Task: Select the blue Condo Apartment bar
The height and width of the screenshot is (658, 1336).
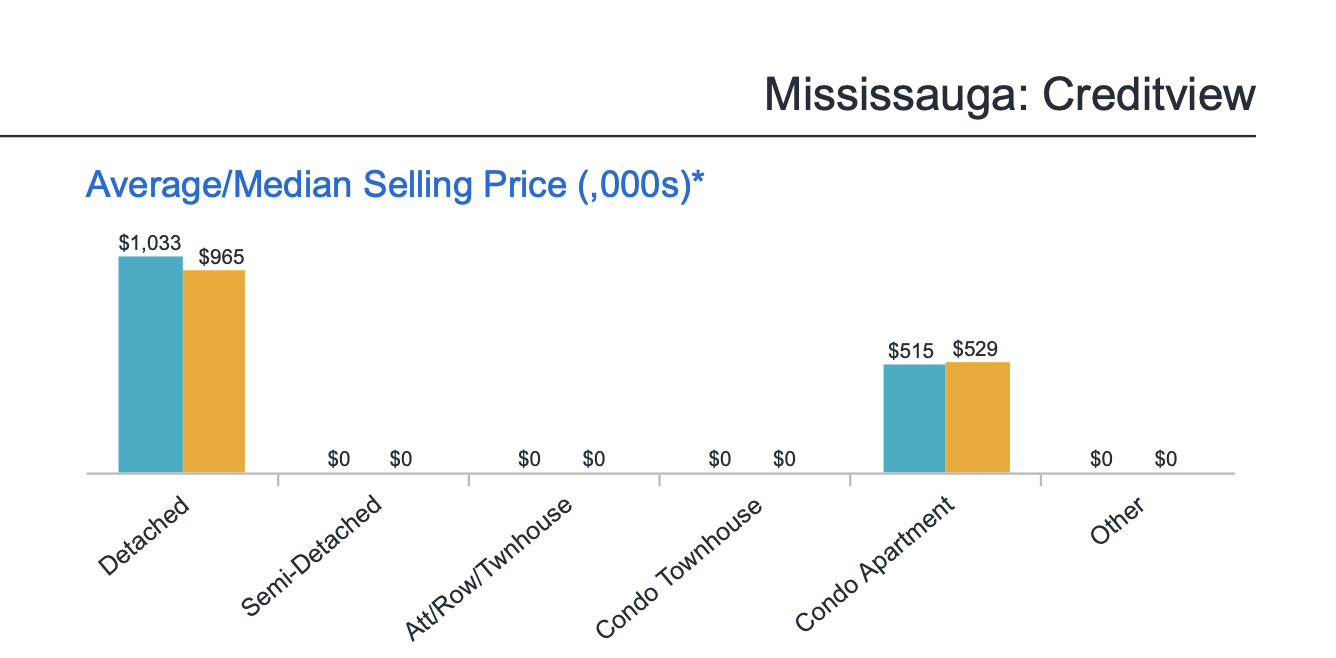Action: point(914,418)
